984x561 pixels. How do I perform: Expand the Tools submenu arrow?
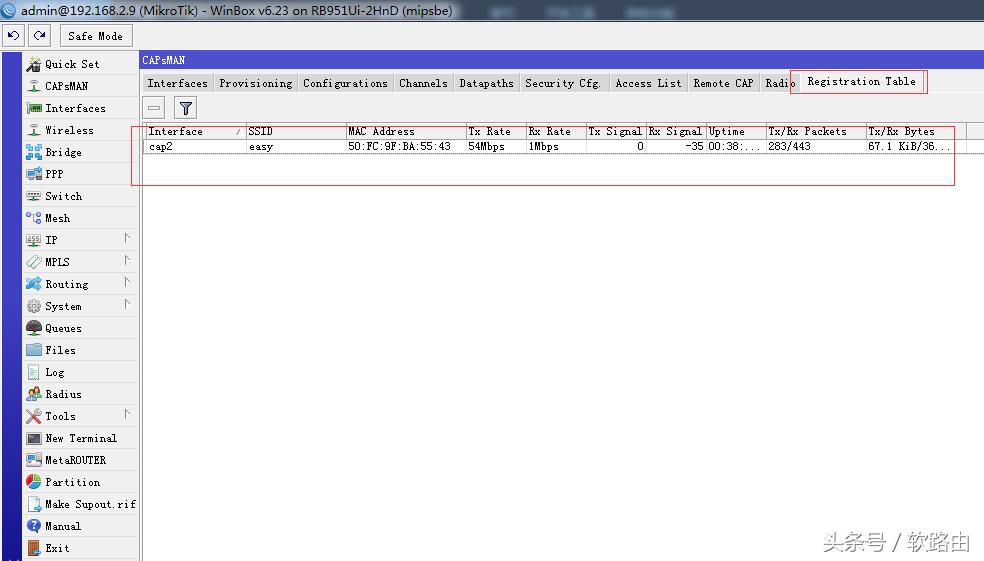pyautogui.click(x=127, y=414)
